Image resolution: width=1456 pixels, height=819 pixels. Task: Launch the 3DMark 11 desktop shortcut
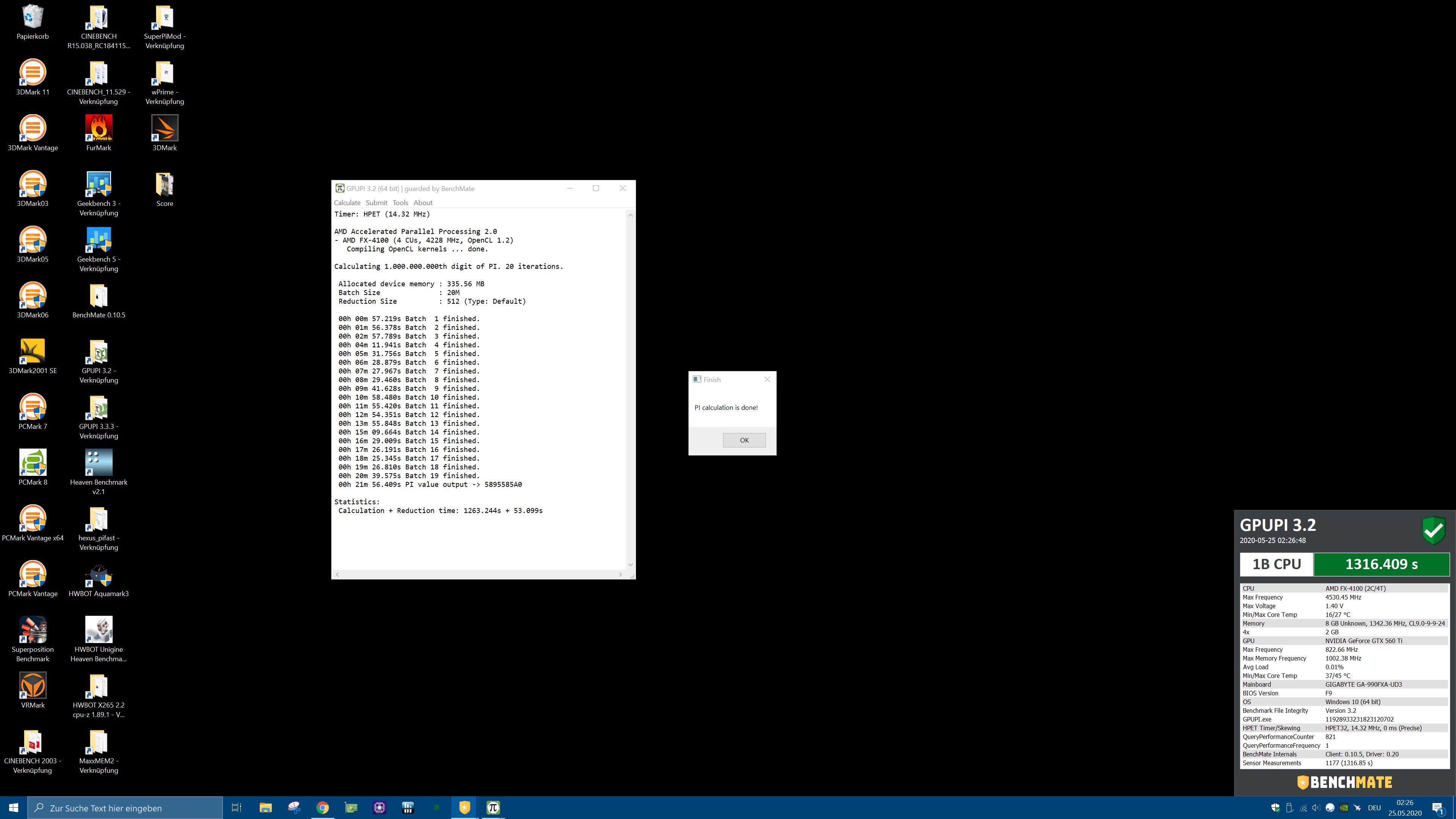[x=33, y=77]
